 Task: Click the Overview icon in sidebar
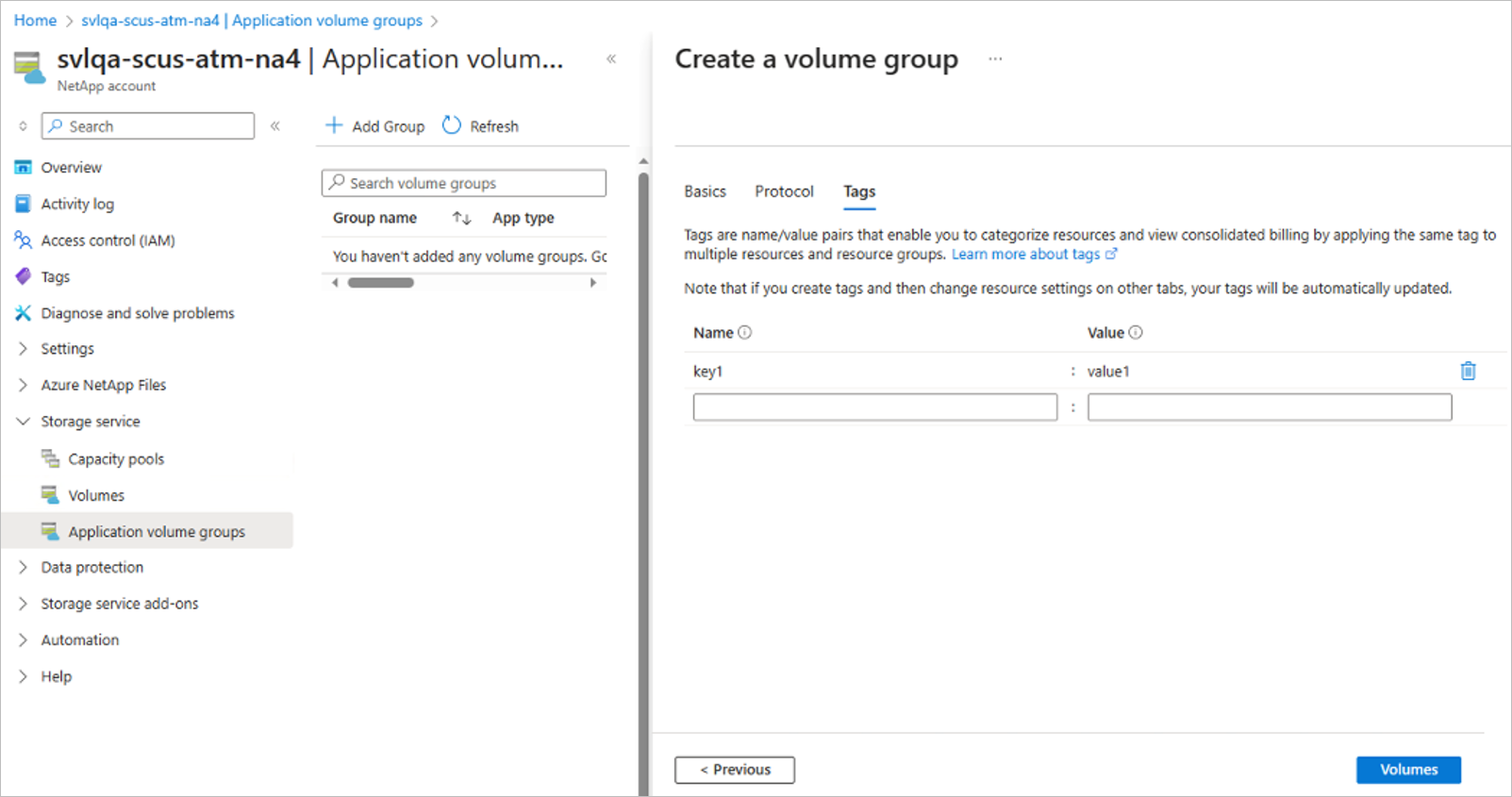24,168
